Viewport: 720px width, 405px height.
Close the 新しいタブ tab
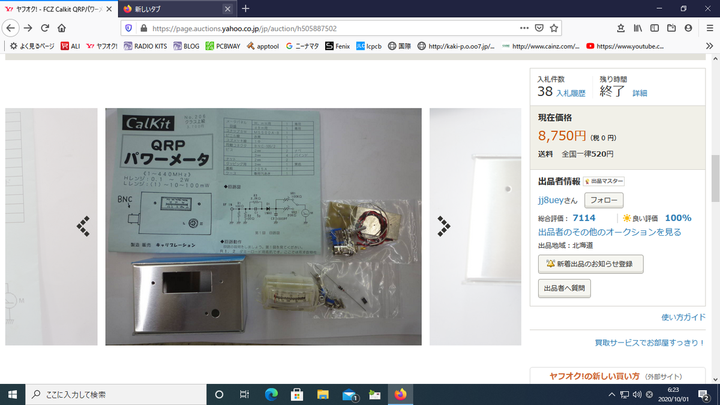pos(227,9)
